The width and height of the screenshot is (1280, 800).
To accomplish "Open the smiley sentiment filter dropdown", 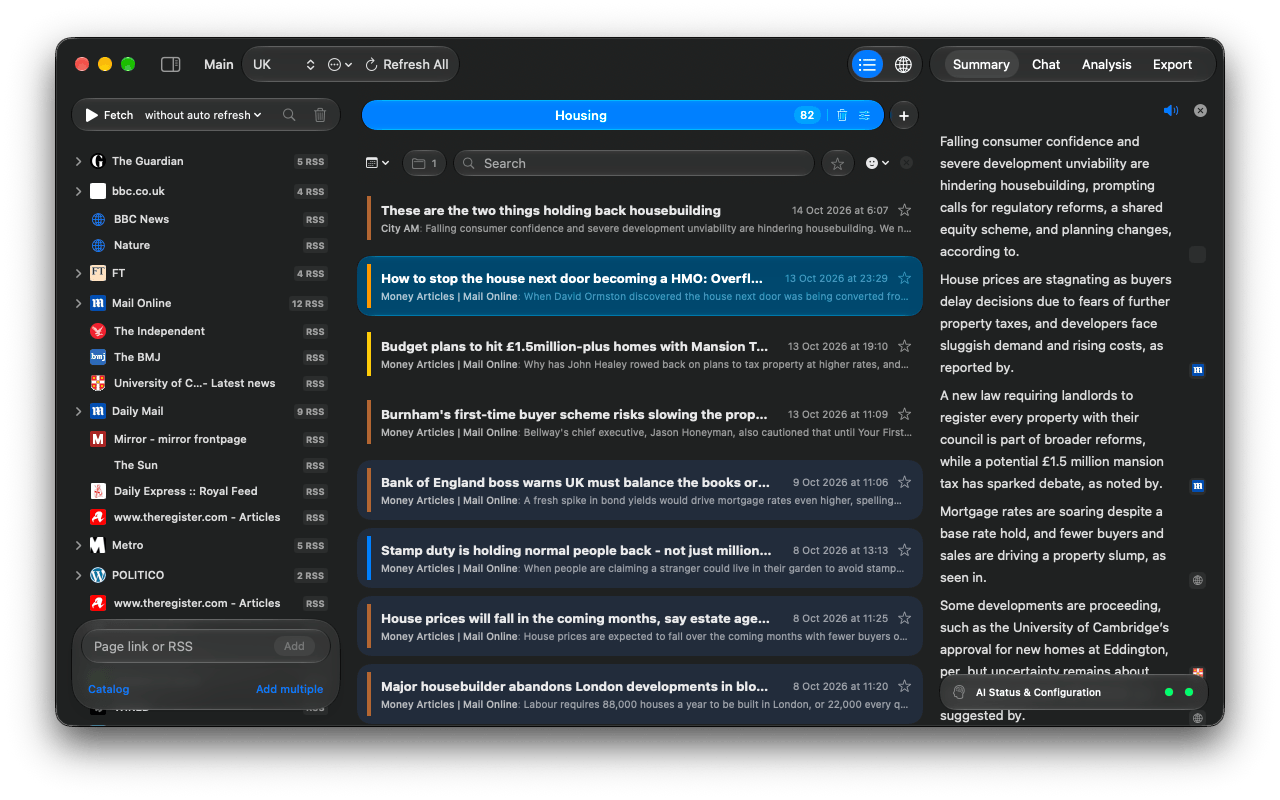I will tap(877, 163).
